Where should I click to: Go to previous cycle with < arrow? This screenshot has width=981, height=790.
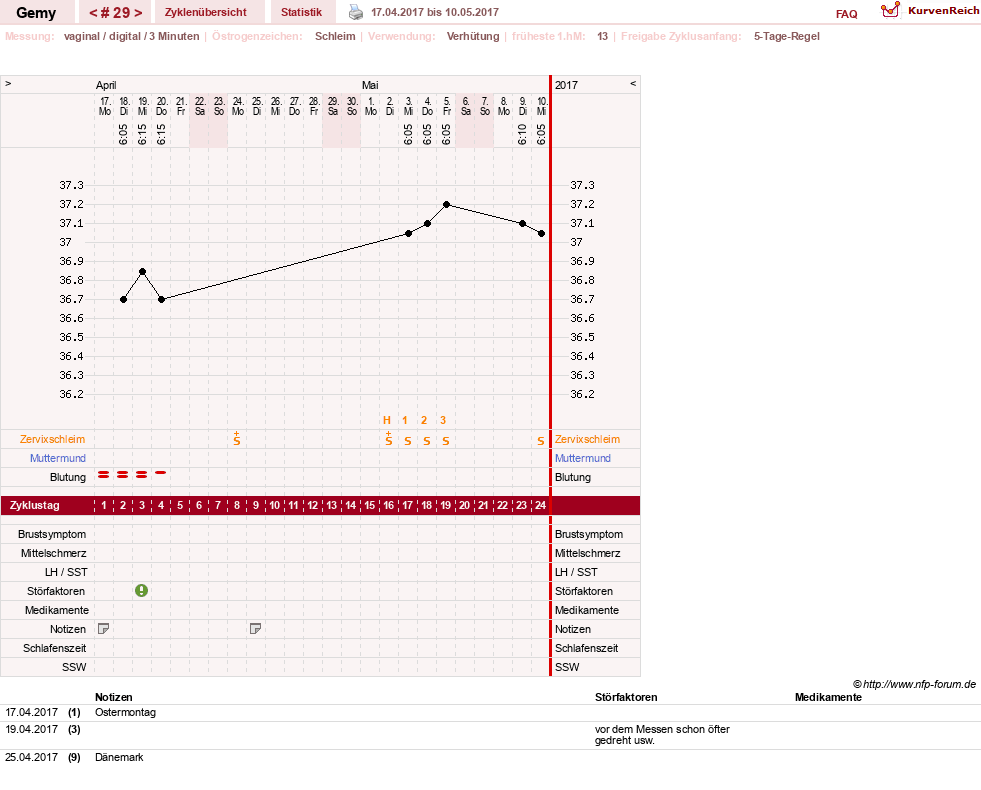click(93, 13)
